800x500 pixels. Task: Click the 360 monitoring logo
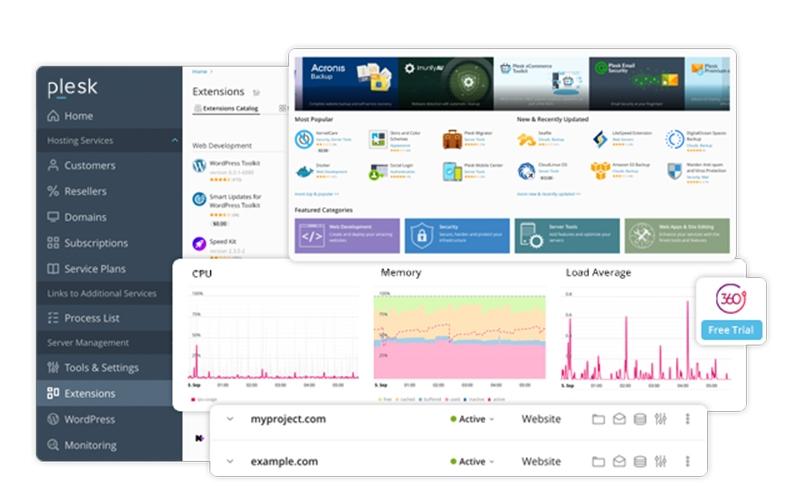[x=731, y=298]
